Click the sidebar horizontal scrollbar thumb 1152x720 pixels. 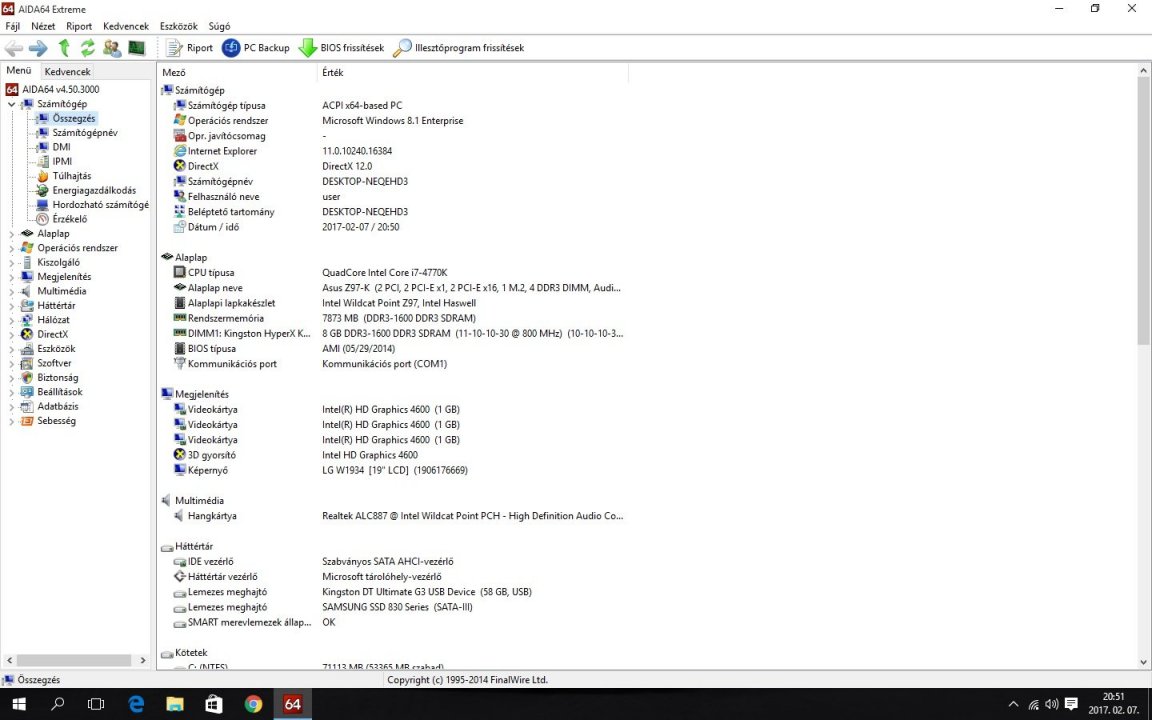coord(73,660)
